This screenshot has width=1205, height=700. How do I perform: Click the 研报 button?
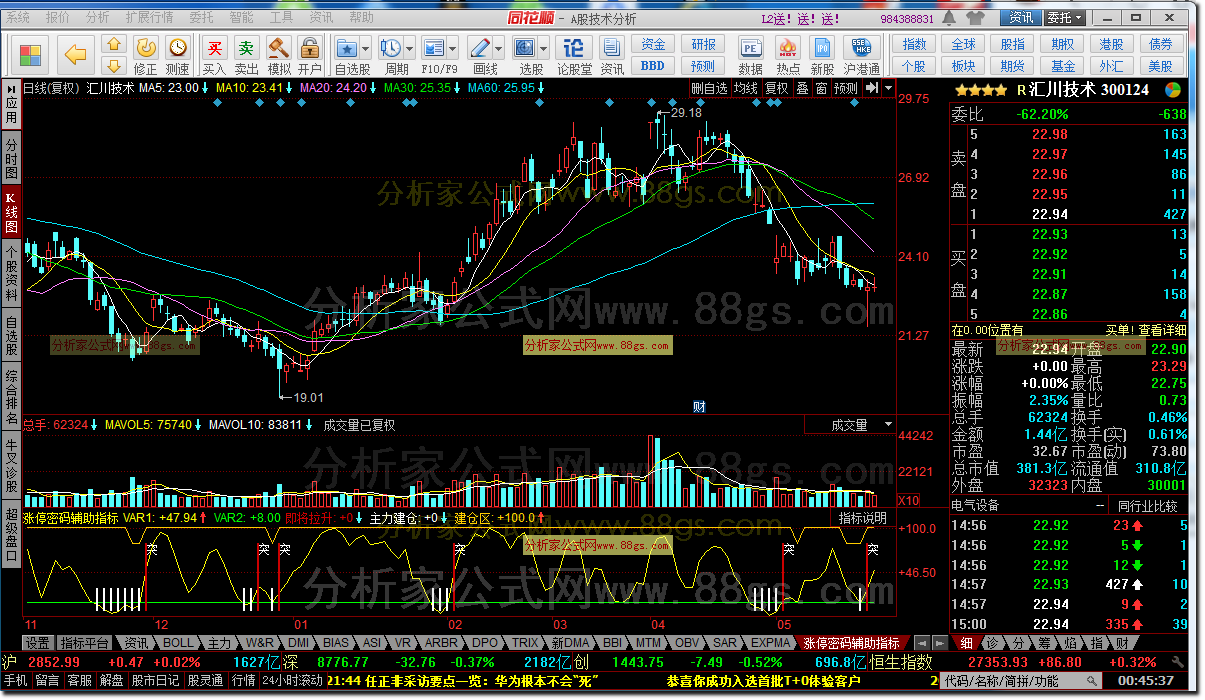tap(704, 45)
